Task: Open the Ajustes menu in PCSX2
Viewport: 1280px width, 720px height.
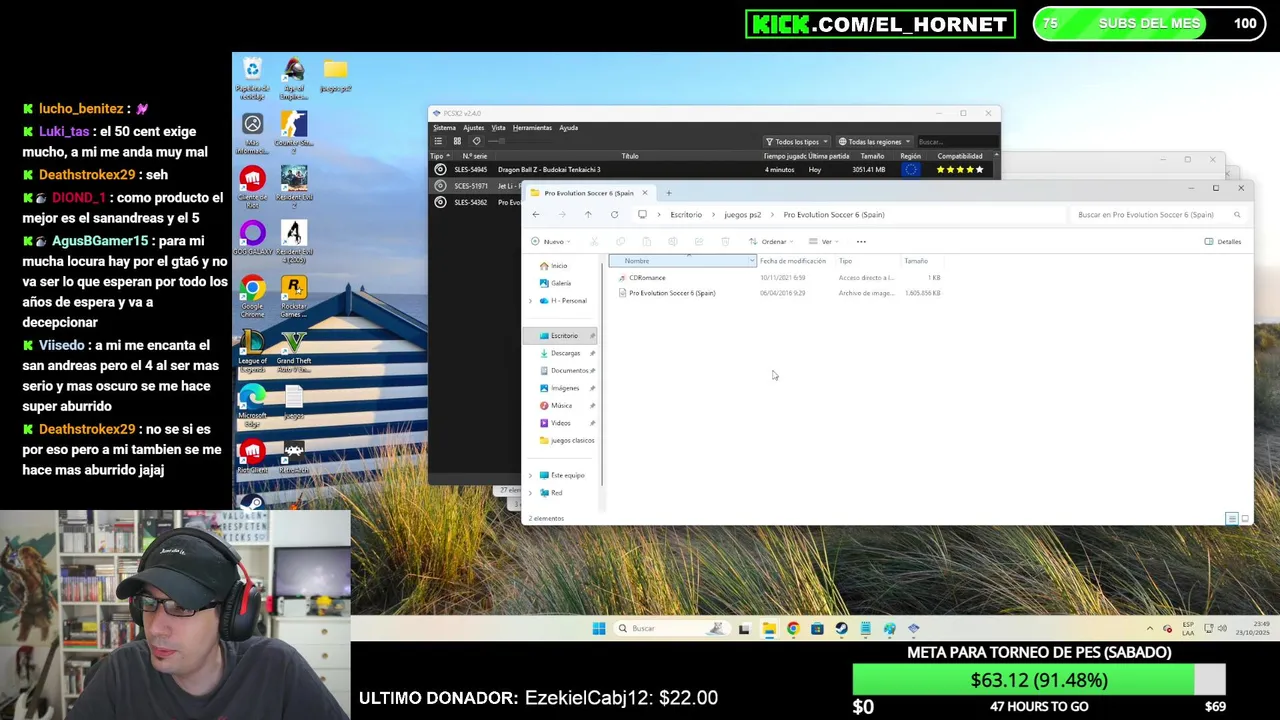Action: [473, 127]
